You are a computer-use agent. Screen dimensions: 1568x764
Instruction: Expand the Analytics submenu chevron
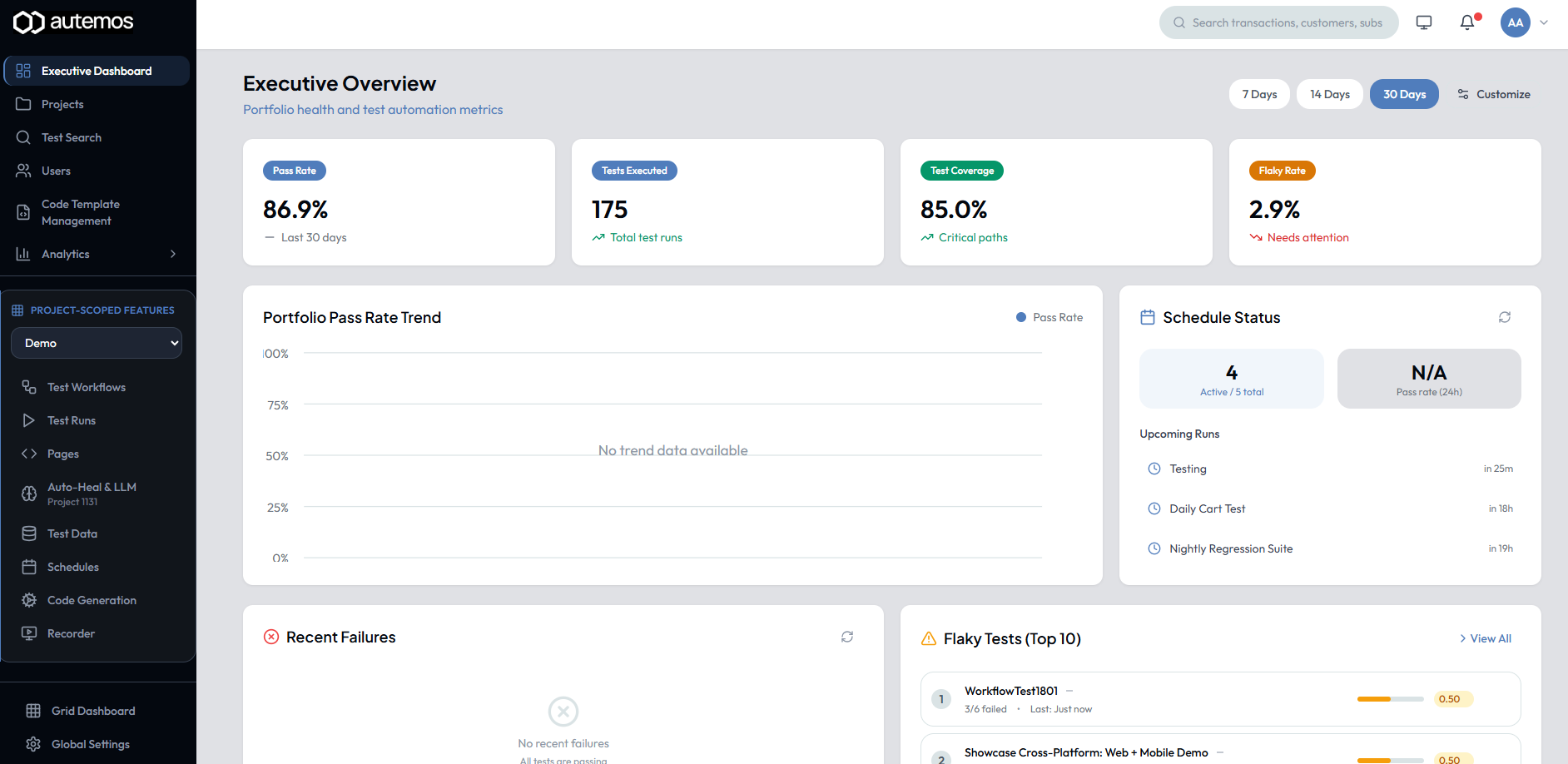[x=173, y=254]
